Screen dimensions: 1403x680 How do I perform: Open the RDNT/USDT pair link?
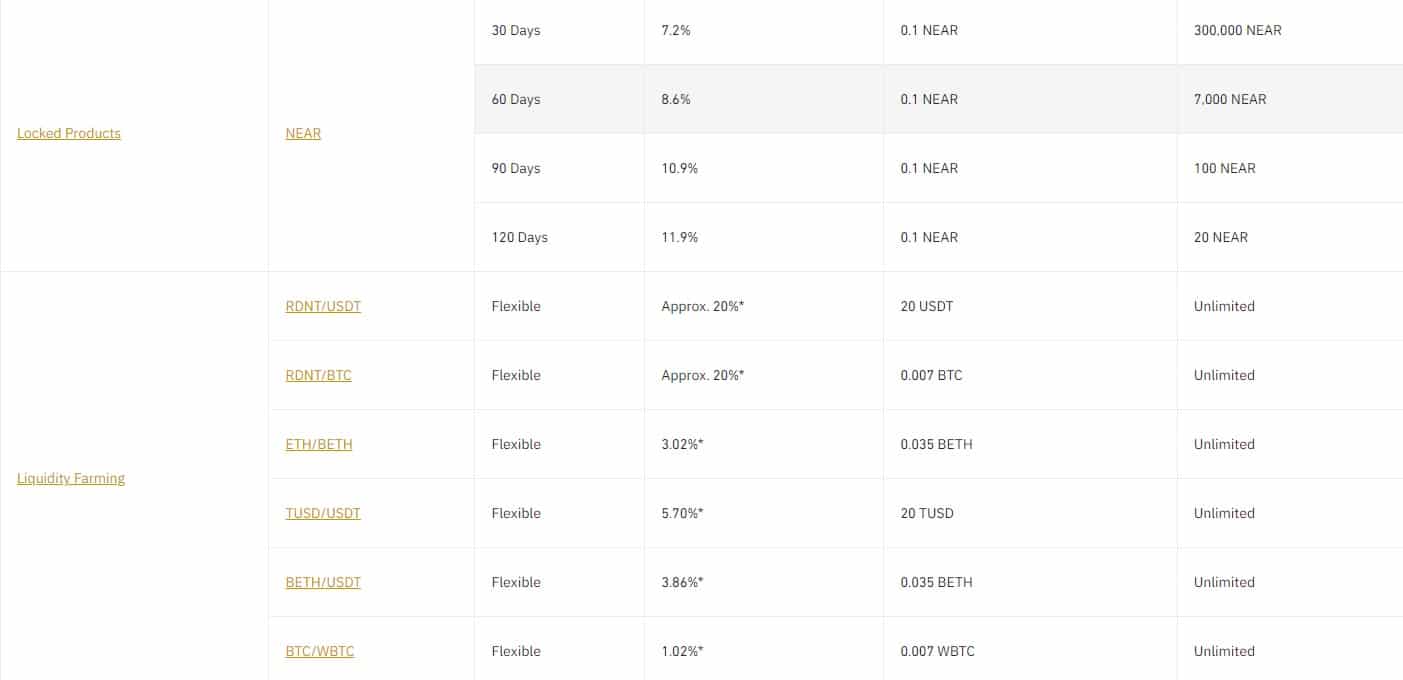[323, 306]
